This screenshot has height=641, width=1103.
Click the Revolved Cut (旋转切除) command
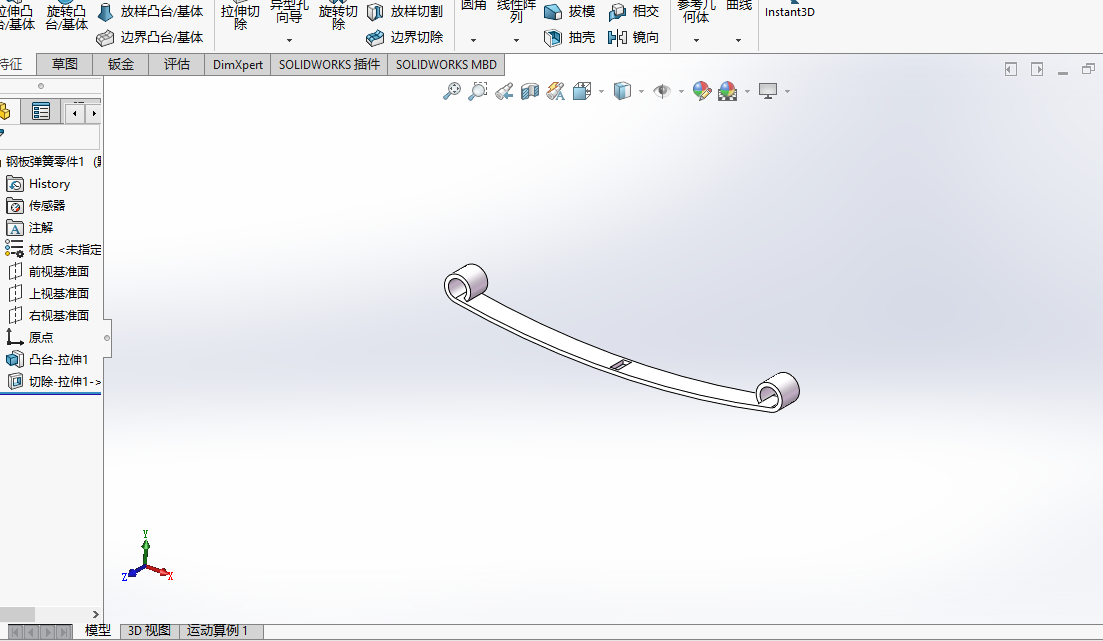click(338, 18)
